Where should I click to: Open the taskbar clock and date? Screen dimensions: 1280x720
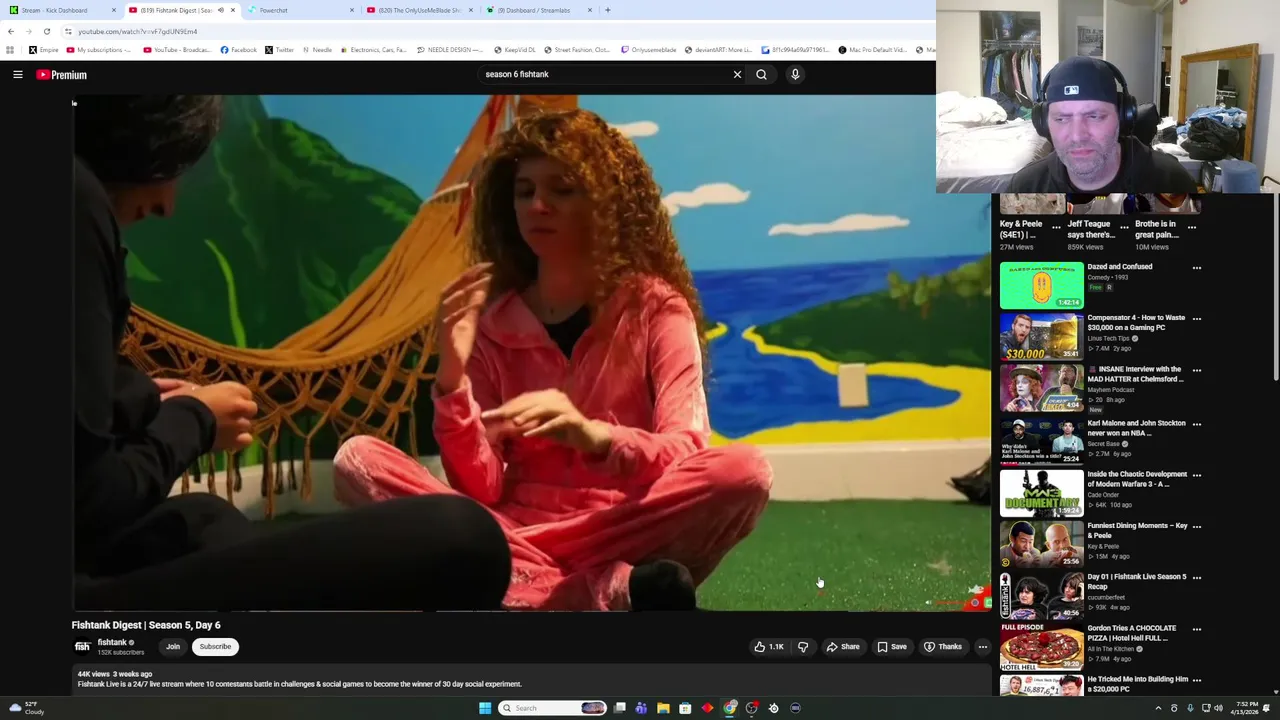tap(1246, 708)
